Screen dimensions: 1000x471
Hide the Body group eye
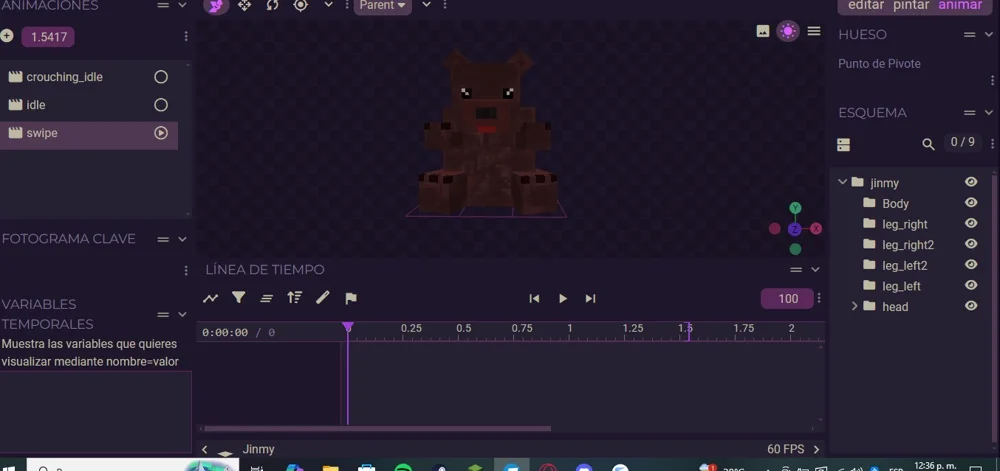[971, 203]
